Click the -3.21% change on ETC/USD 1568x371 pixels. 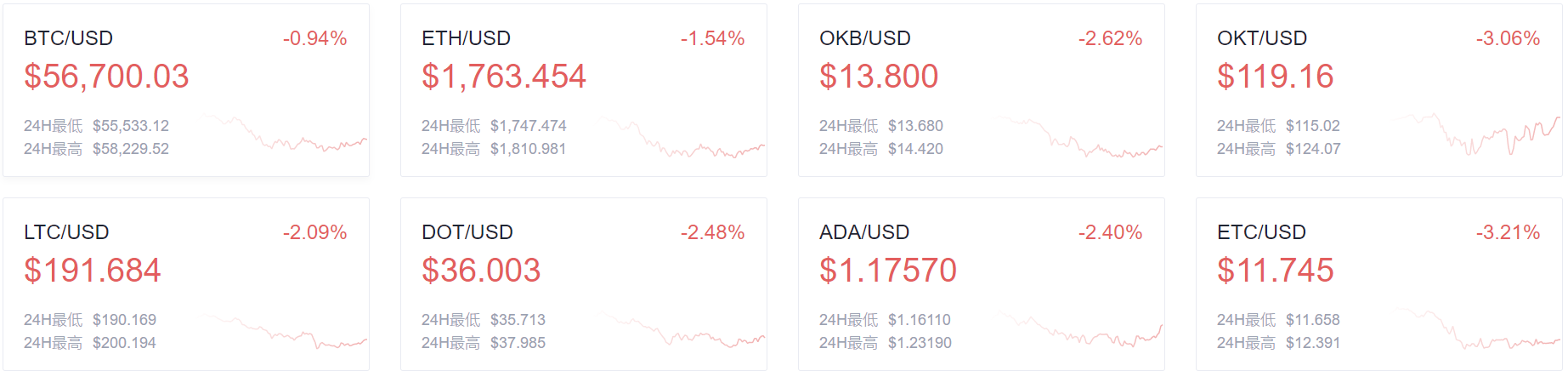pyautogui.click(x=1509, y=232)
